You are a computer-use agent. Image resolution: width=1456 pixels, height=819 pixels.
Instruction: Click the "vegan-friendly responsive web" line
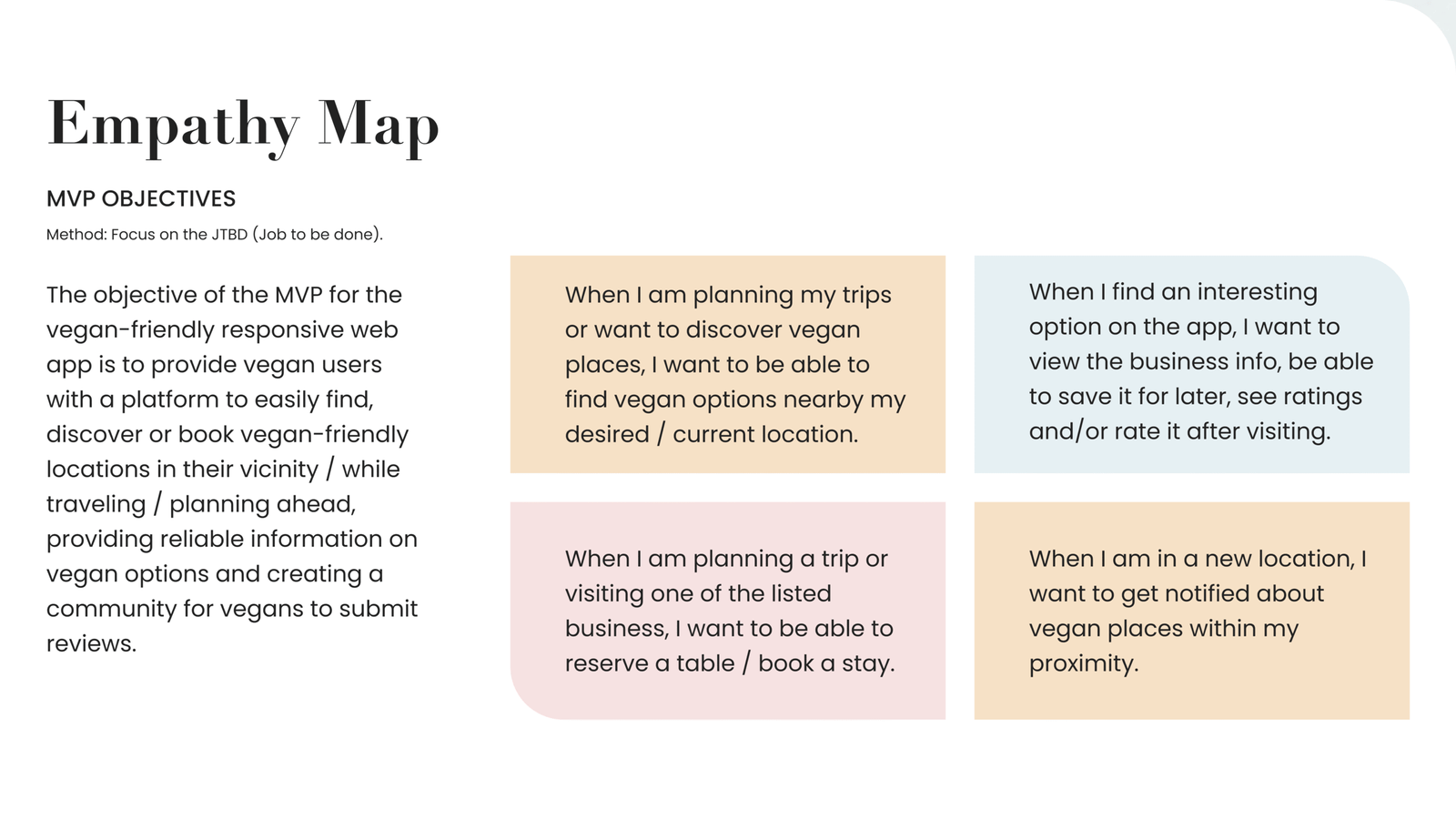pos(222,329)
